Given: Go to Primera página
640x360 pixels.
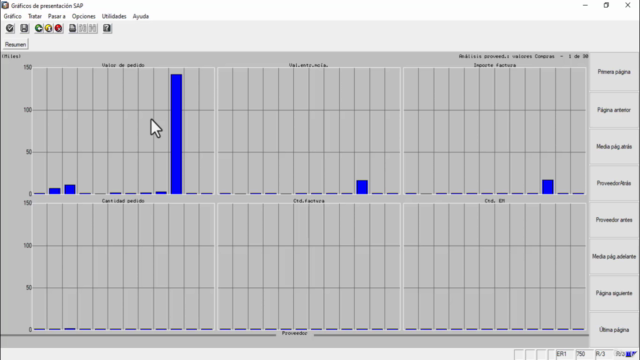Looking at the screenshot, I should coord(614,72).
